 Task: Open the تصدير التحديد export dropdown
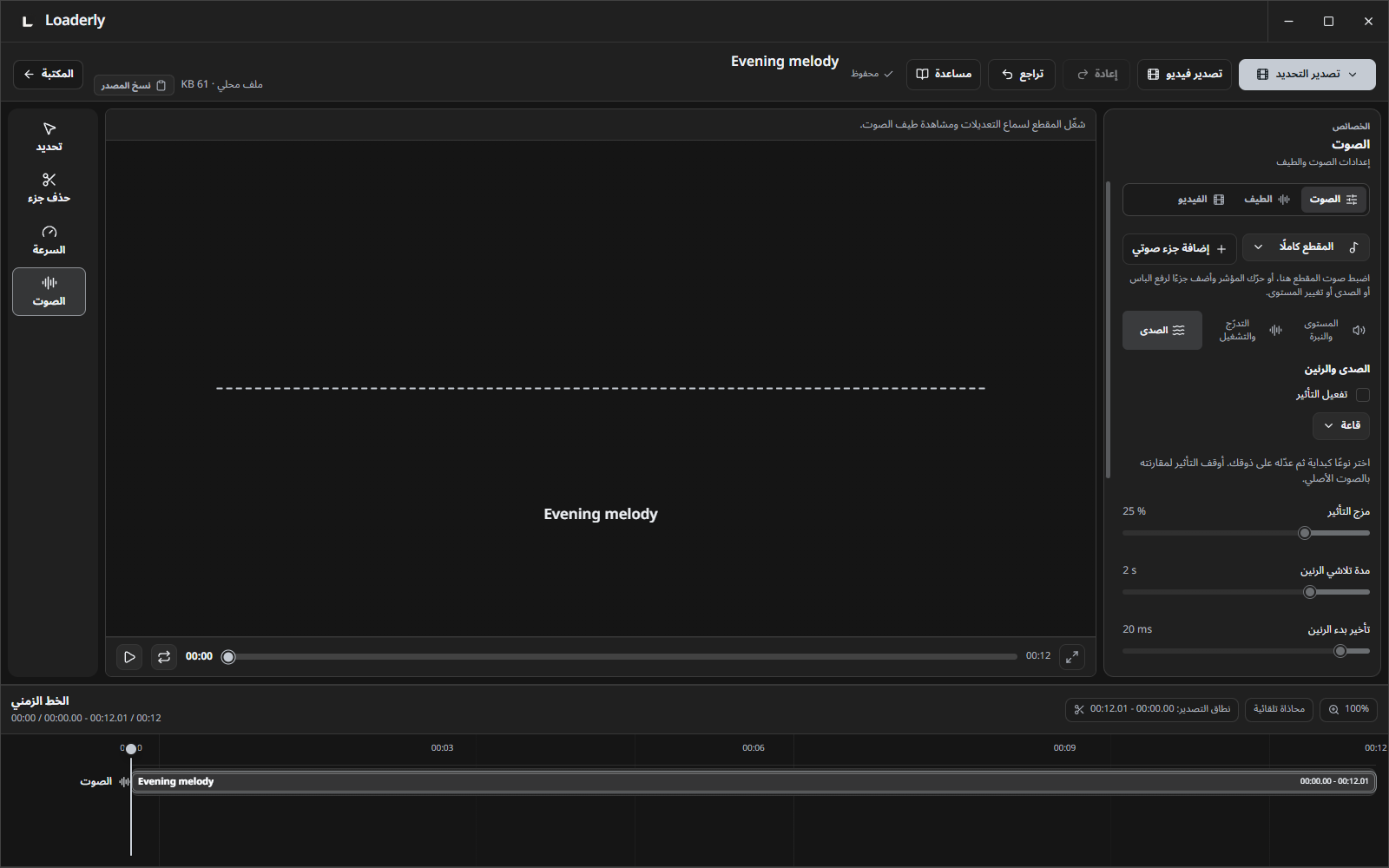point(1307,75)
